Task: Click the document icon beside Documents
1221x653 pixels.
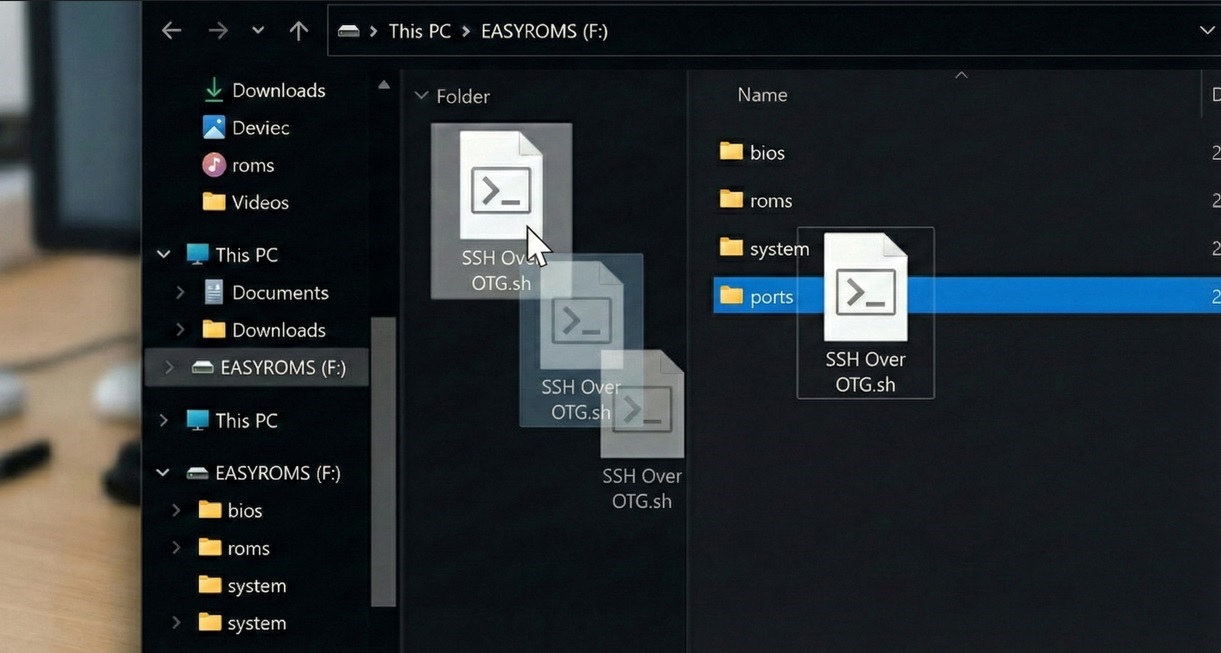Action: 213,292
